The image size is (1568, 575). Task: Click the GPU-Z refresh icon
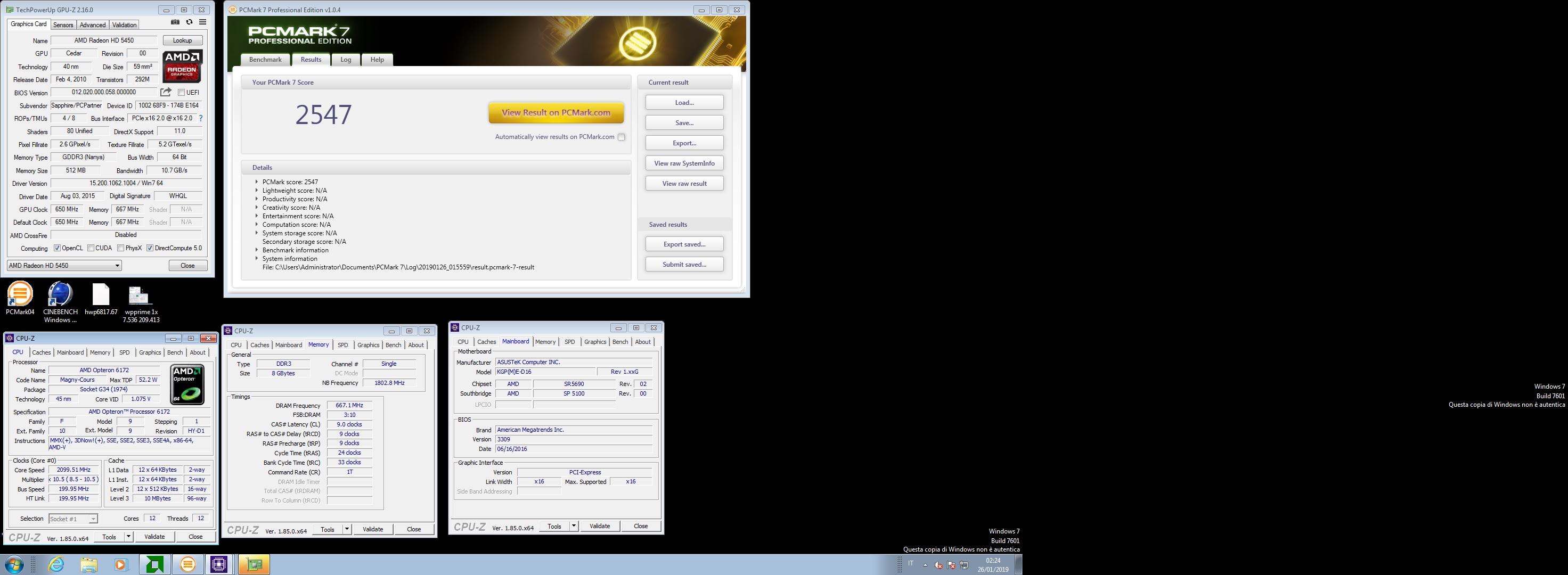pos(189,22)
